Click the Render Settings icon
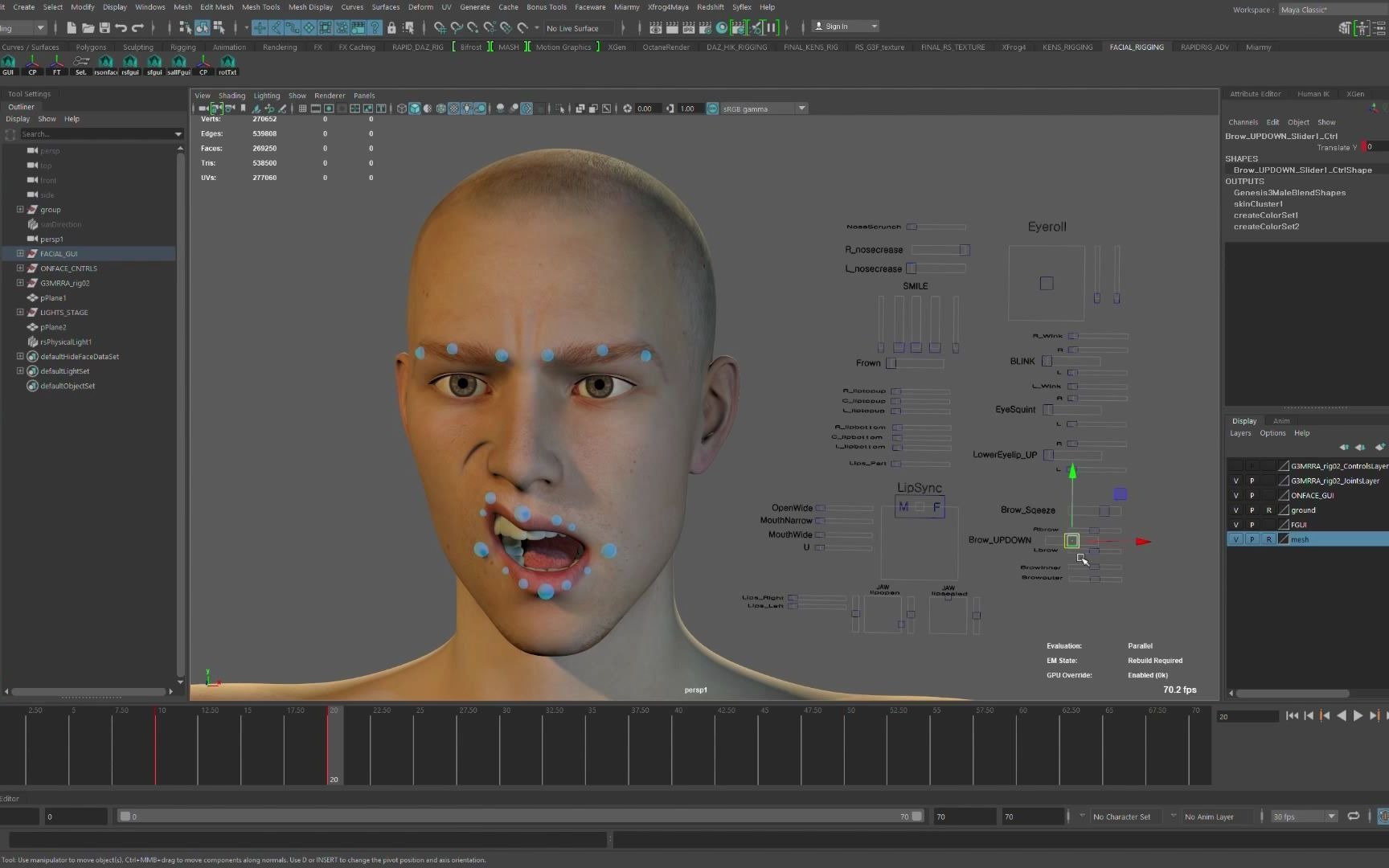This screenshot has width=1389, height=868. click(706, 27)
